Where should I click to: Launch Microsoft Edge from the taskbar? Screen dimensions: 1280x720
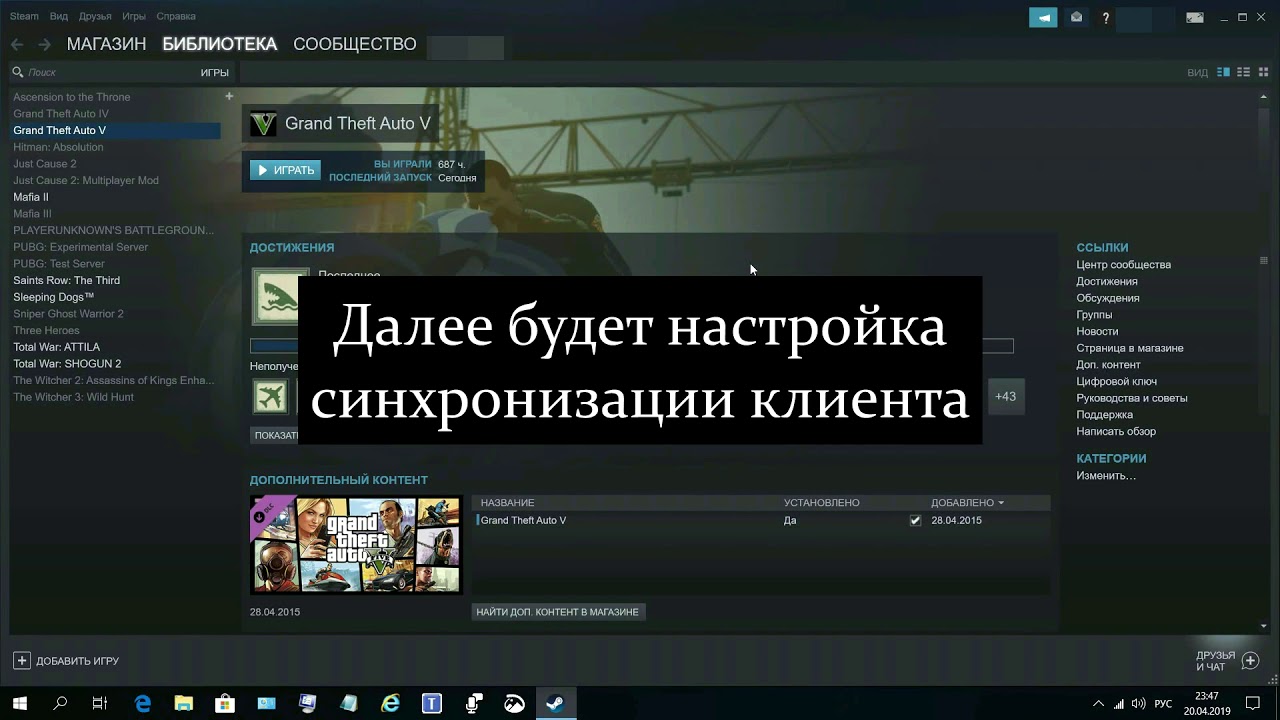[143, 703]
